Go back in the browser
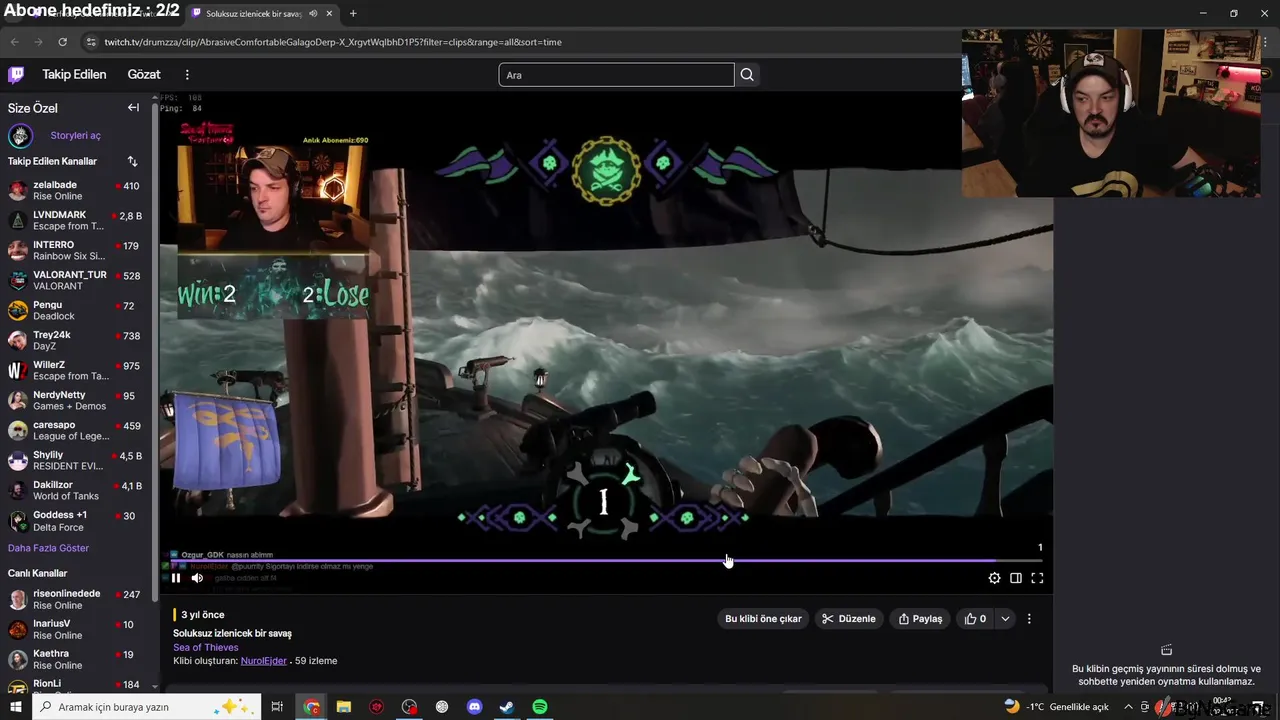Screen dimensions: 1280x720 point(14,42)
